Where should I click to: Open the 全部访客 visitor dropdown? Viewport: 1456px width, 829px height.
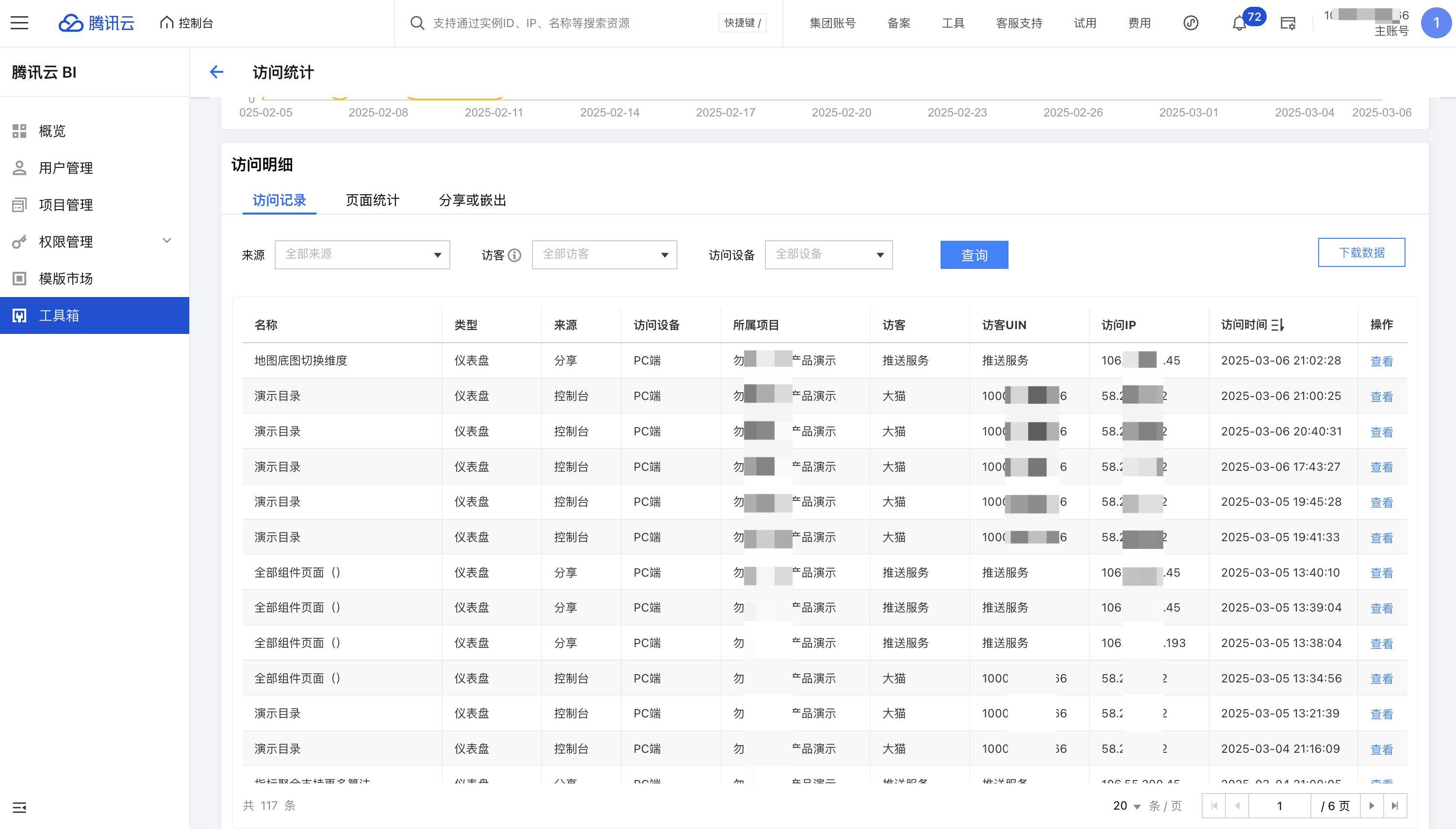pos(604,254)
